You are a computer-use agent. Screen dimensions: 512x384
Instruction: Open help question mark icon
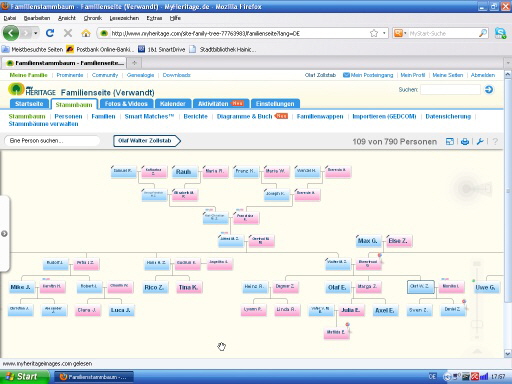(x=495, y=142)
